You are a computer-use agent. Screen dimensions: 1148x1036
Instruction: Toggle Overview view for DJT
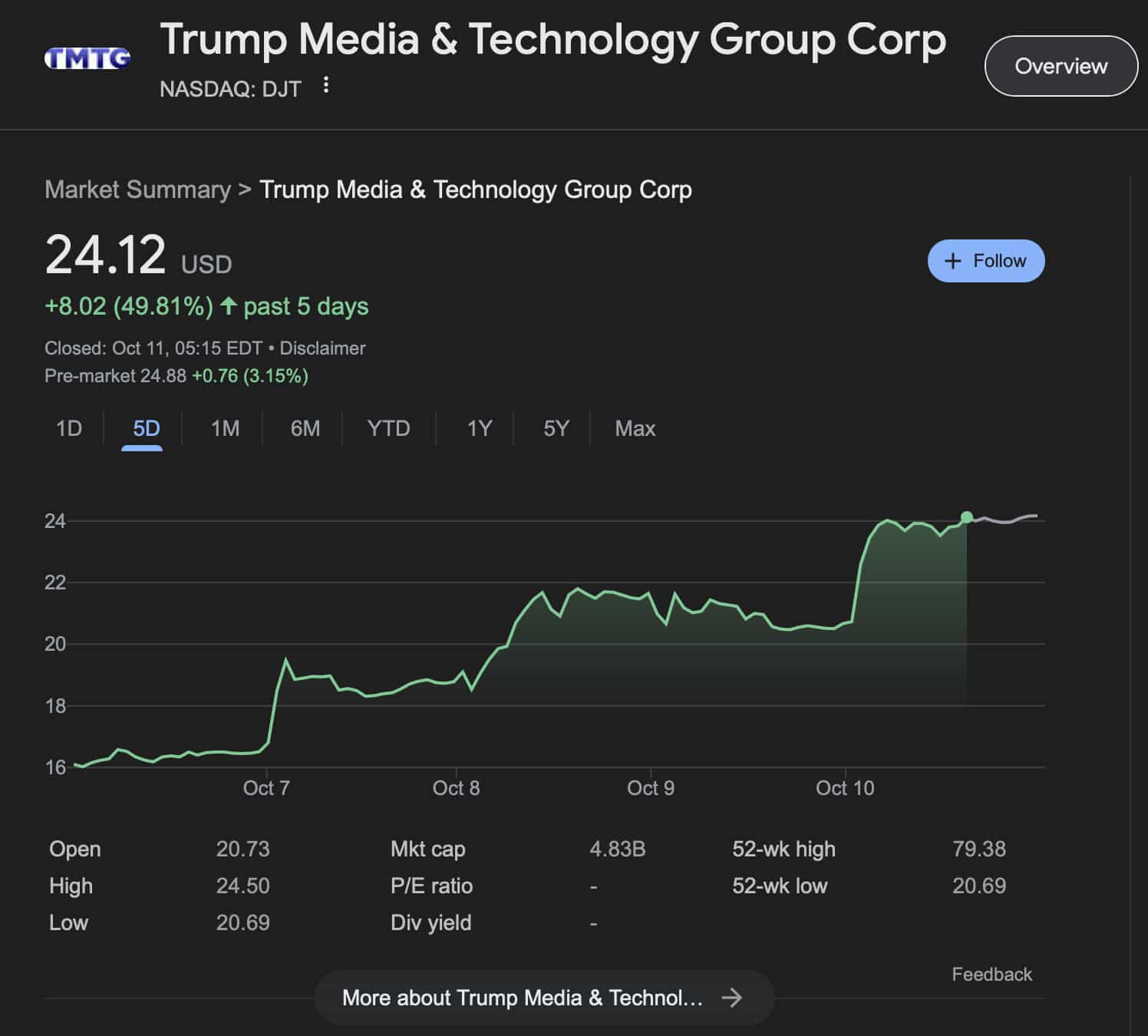tap(1061, 66)
